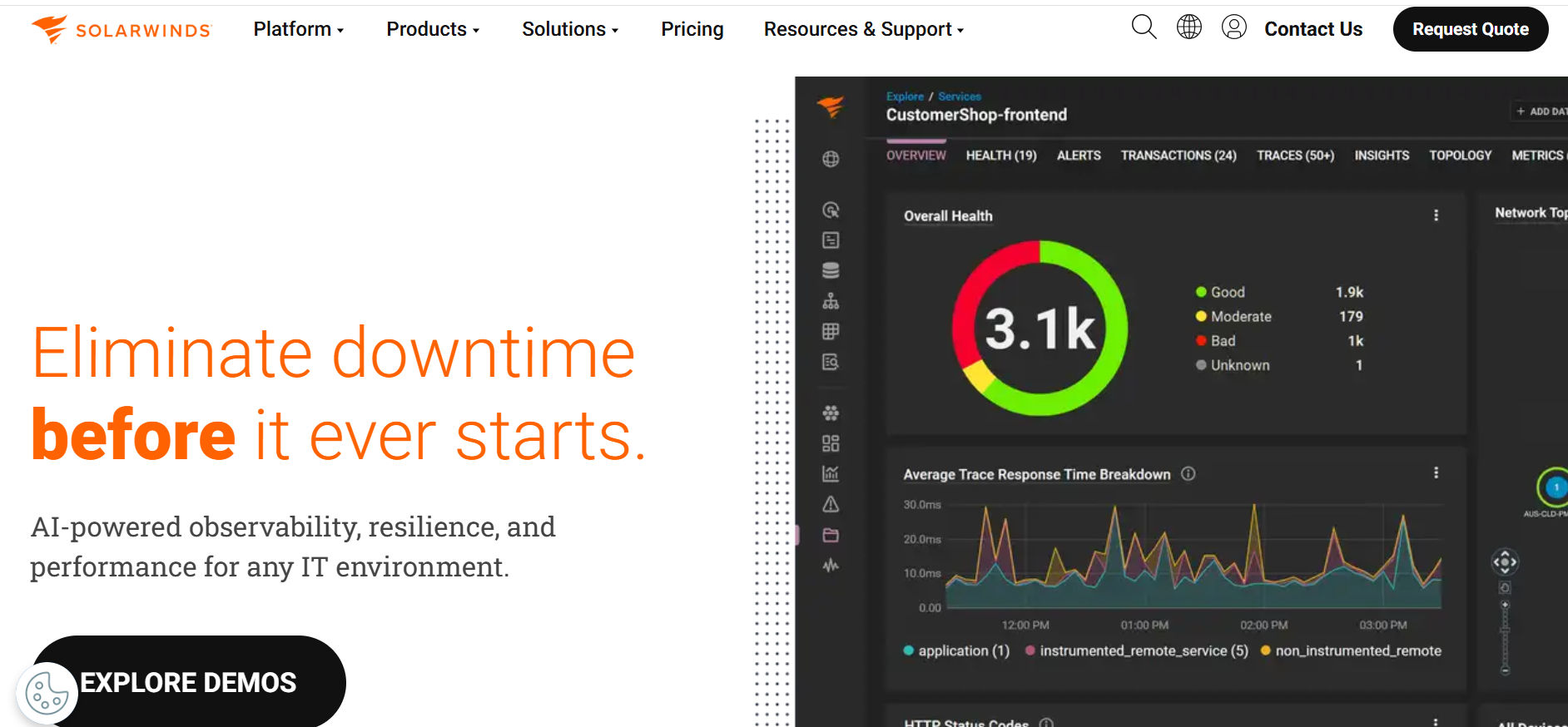
Task: Click the Explore Demos button
Action: [x=188, y=682]
